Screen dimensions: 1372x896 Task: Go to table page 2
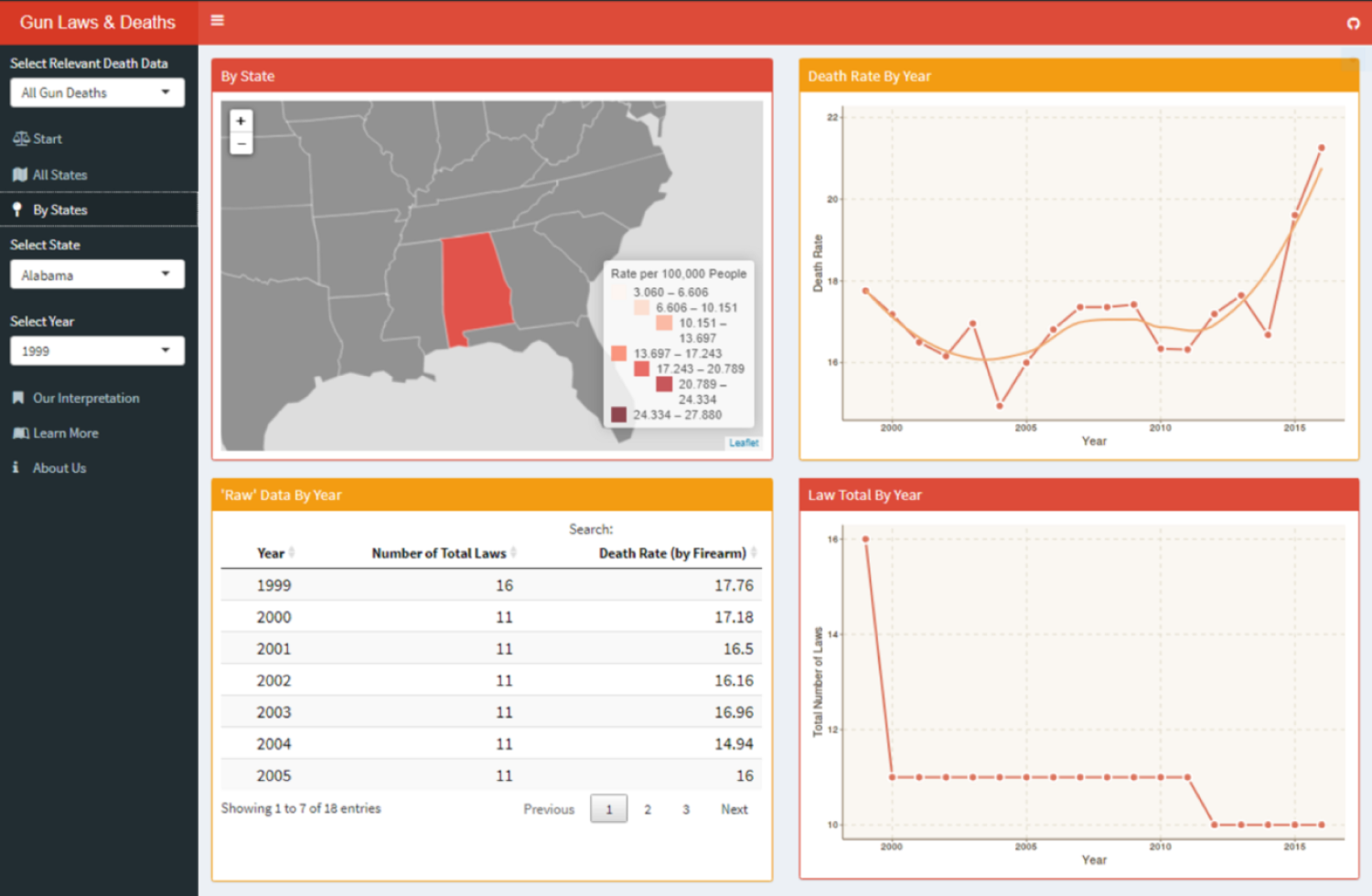(x=648, y=809)
